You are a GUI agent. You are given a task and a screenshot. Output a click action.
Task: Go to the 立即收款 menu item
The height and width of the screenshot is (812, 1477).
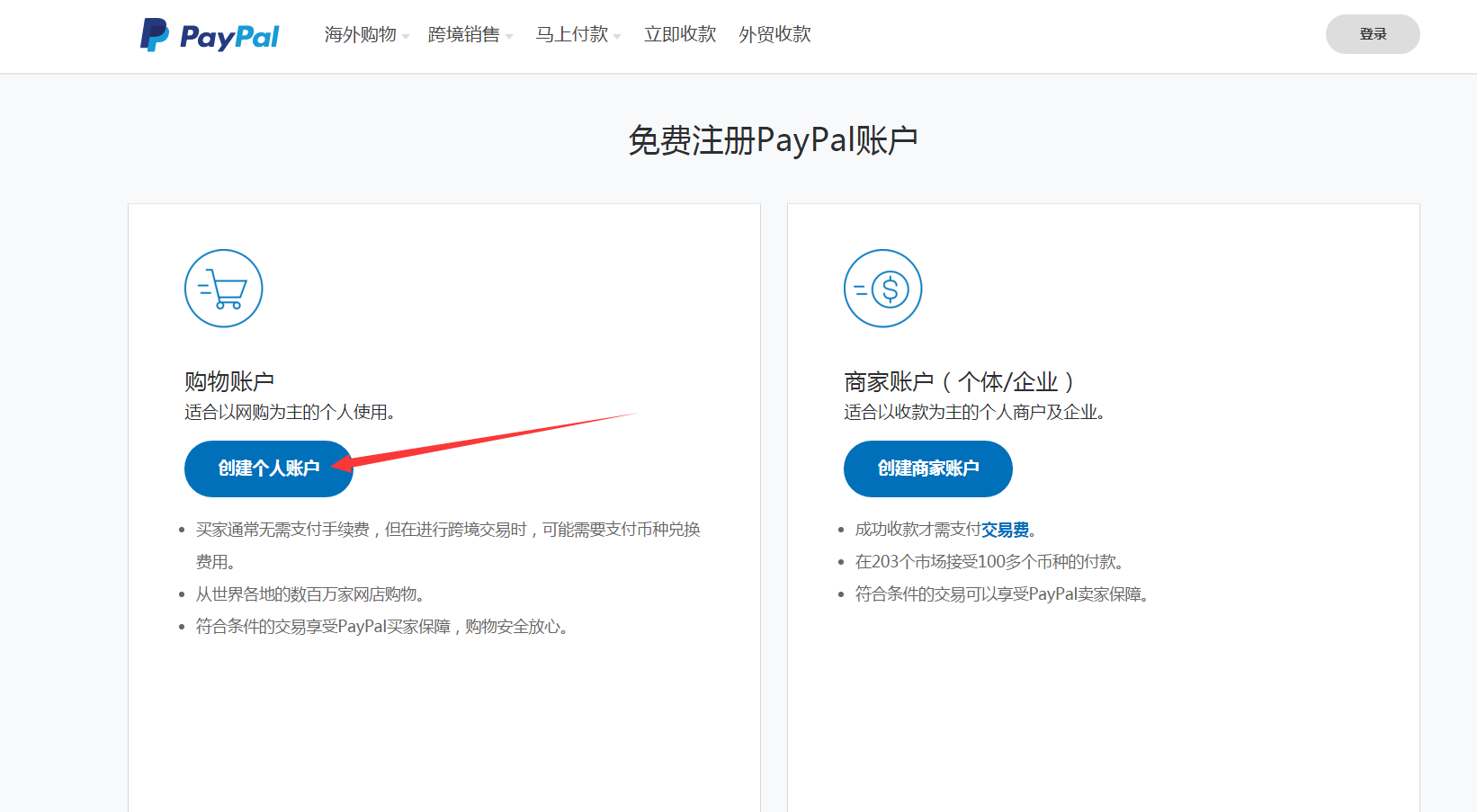680,35
